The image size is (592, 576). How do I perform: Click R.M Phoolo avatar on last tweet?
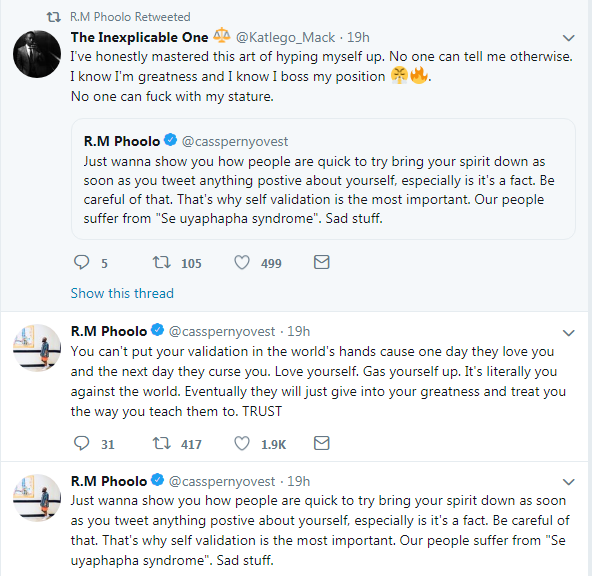pos(37,497)
